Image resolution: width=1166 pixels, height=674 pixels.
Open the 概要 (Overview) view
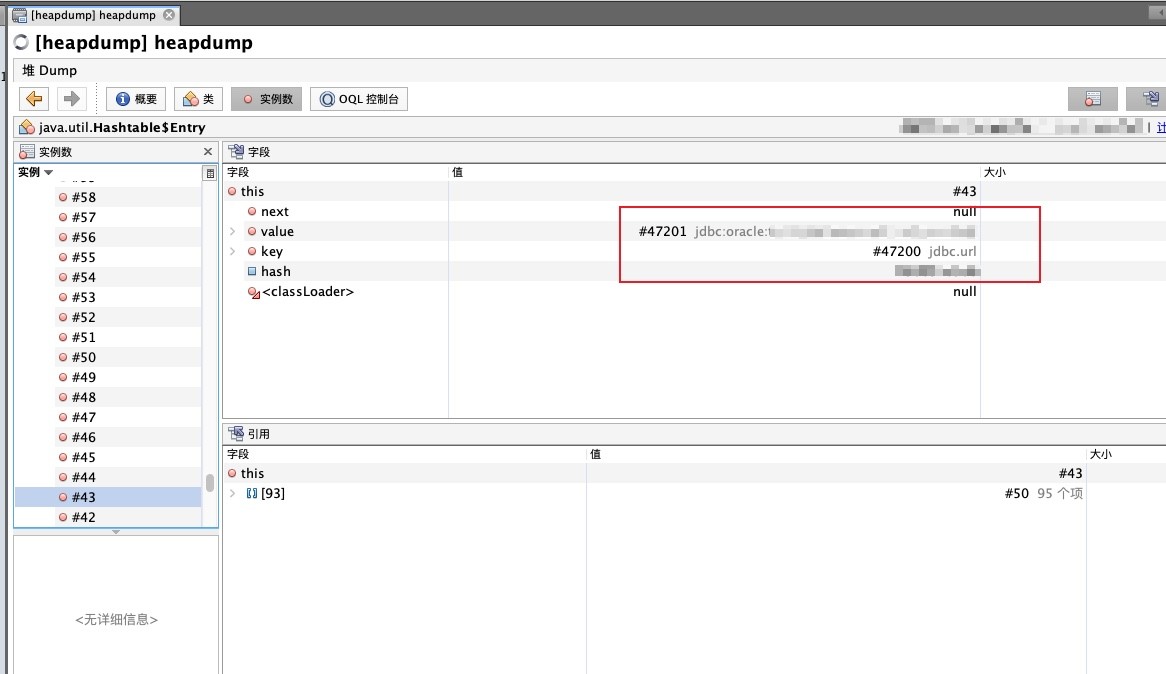134,98
